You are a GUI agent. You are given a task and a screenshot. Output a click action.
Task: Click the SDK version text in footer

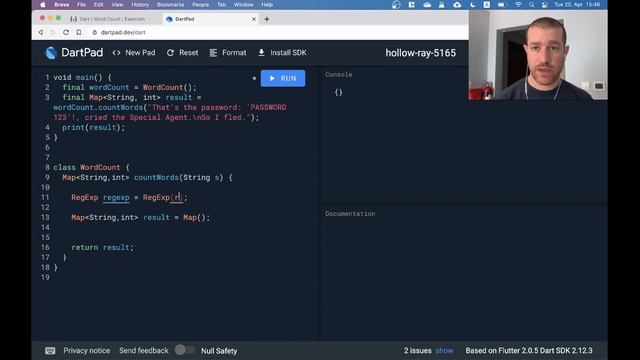[529, 351]
